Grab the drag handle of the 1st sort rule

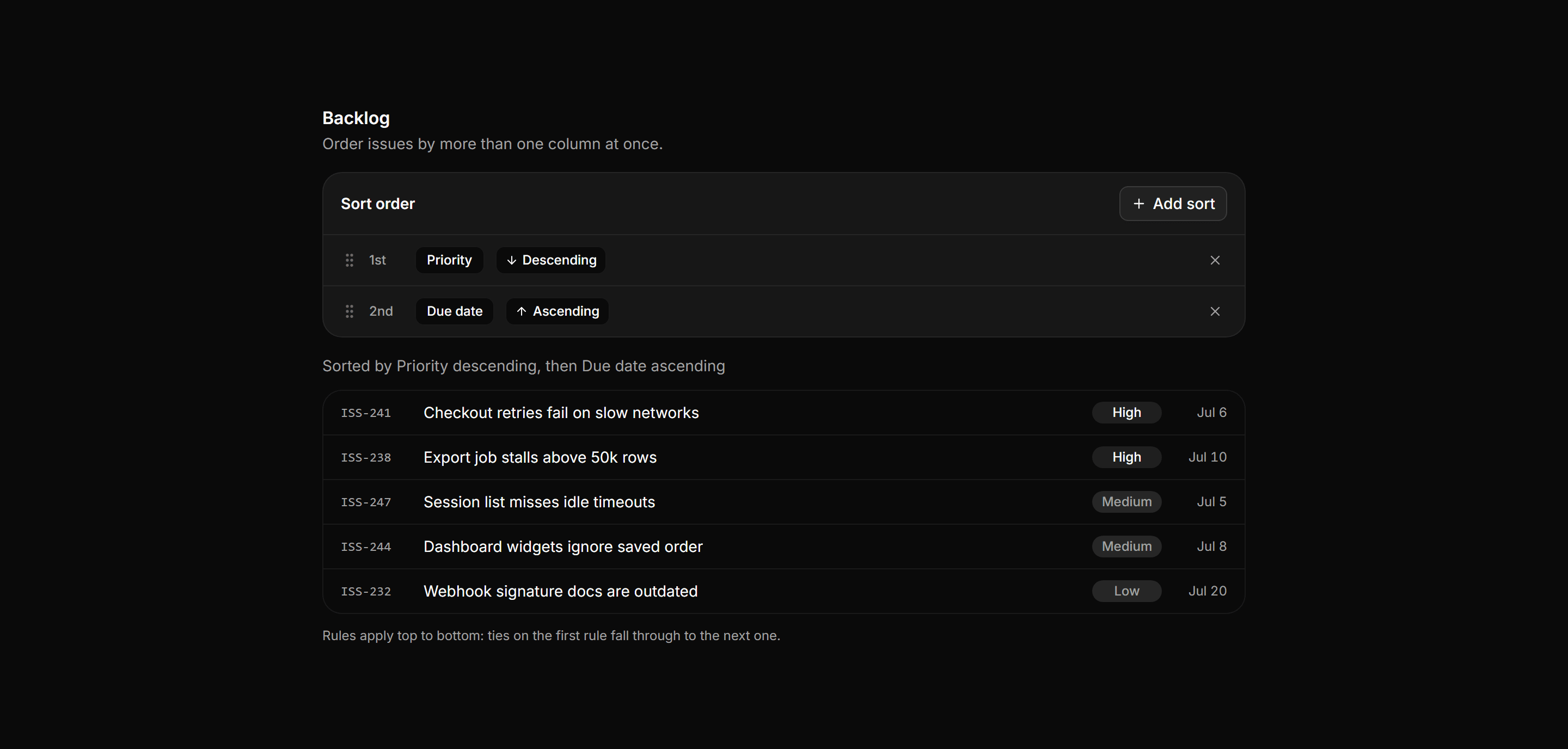click(x=350, y=260)
